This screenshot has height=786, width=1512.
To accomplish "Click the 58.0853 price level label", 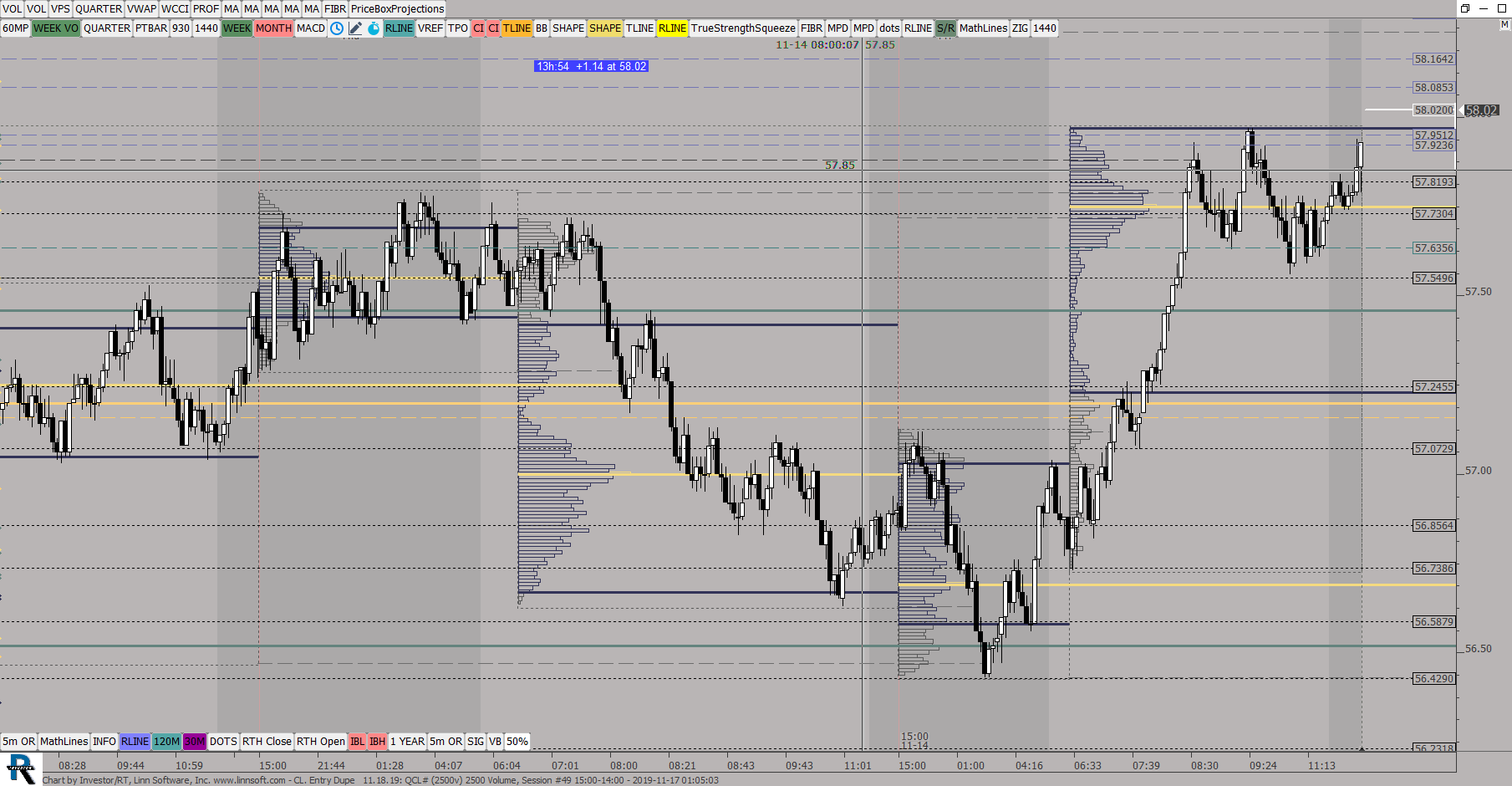I will [1433, 88].
